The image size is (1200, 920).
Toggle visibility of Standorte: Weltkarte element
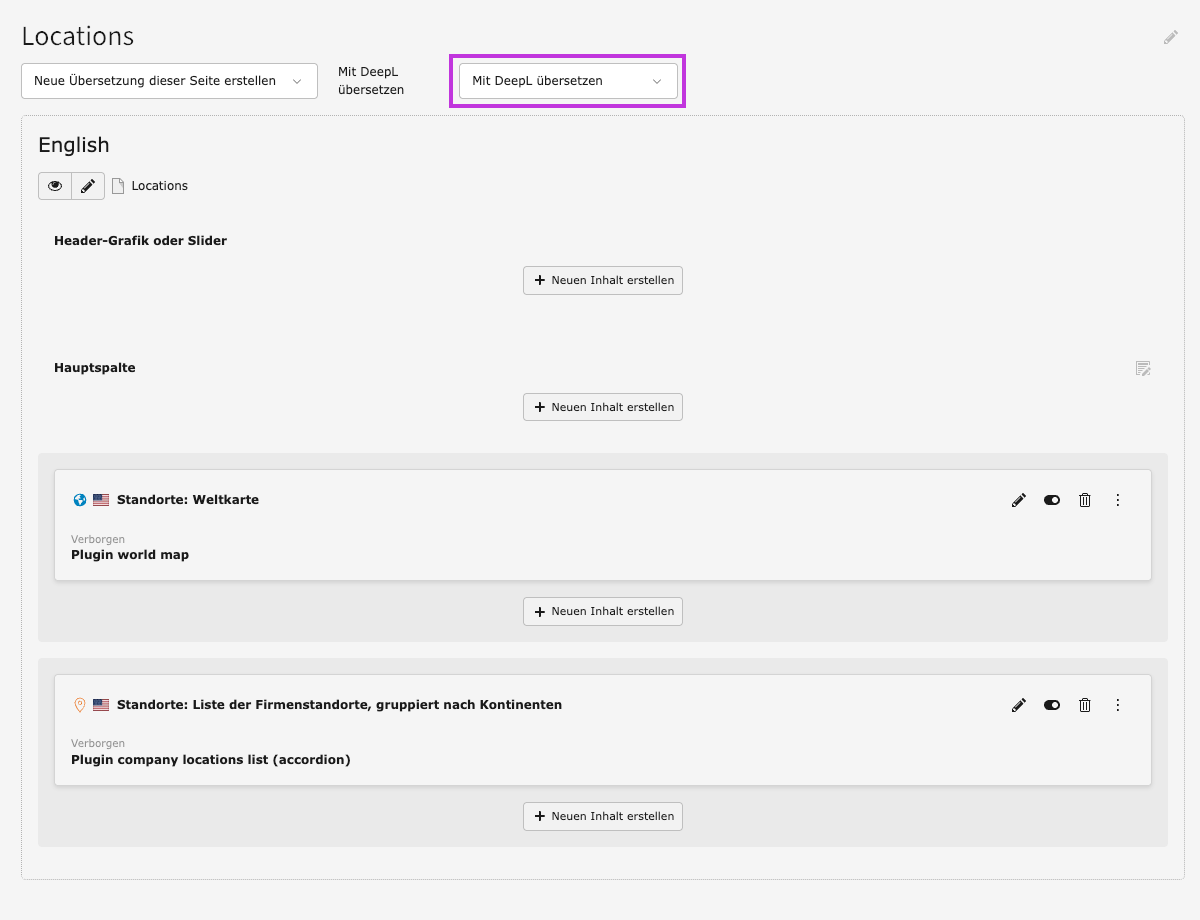coord(1052,500)
